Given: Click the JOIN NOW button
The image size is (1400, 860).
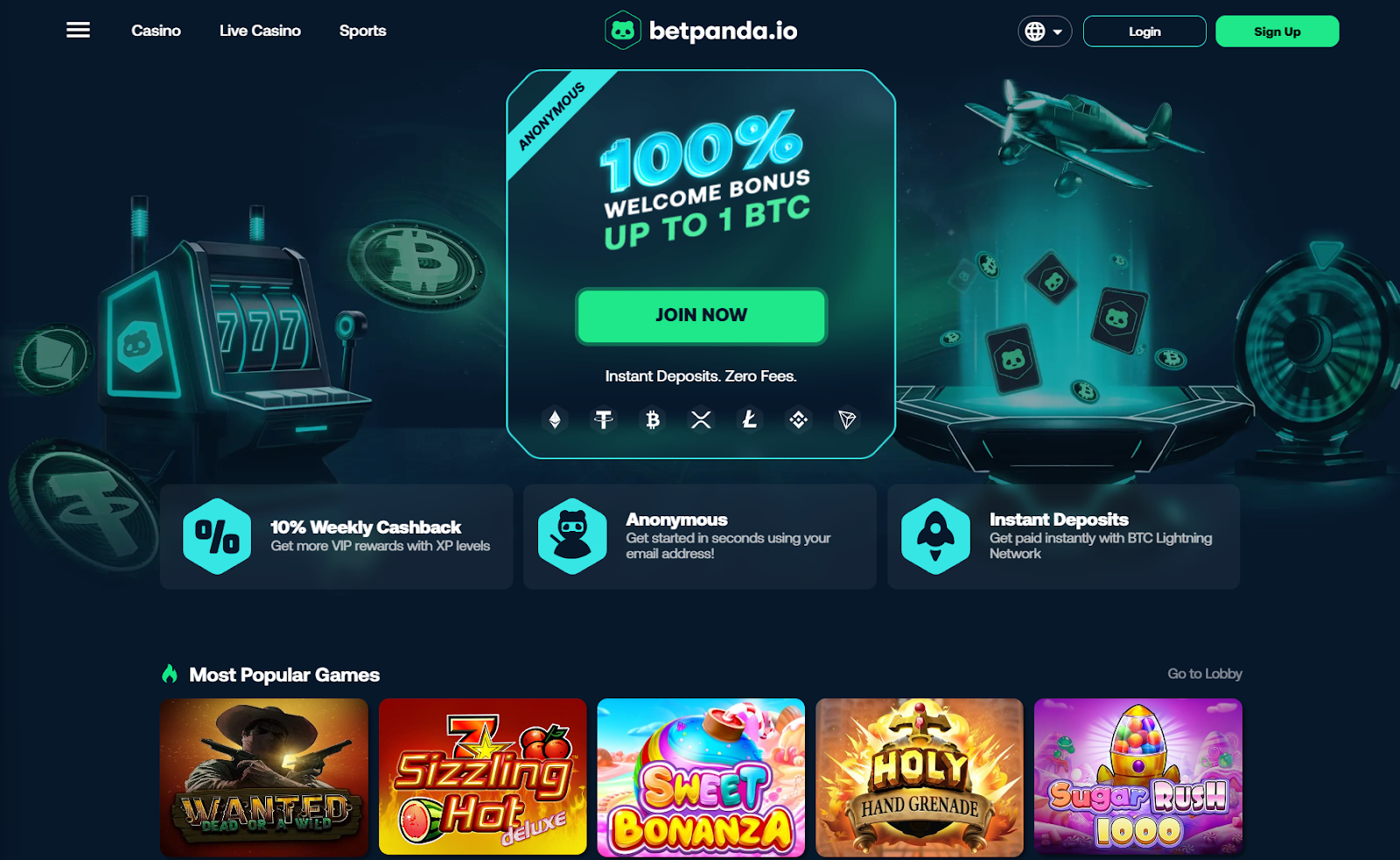Looking at the screenshot, I should click(701, 315).
